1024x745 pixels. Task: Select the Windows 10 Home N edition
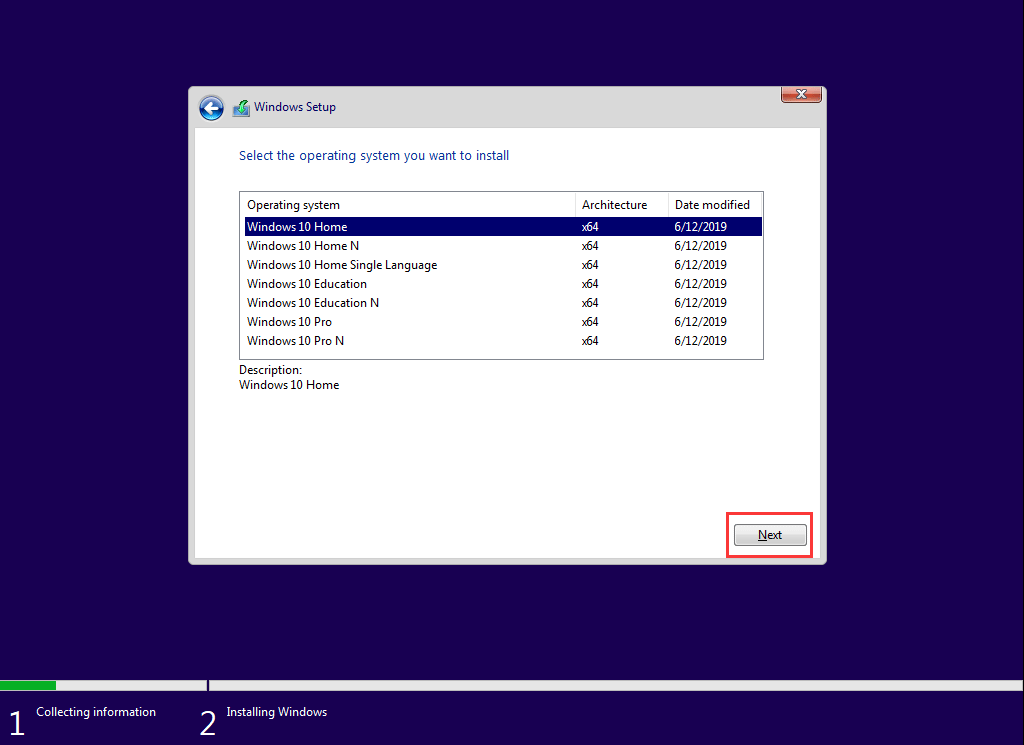tap(303, 246)
